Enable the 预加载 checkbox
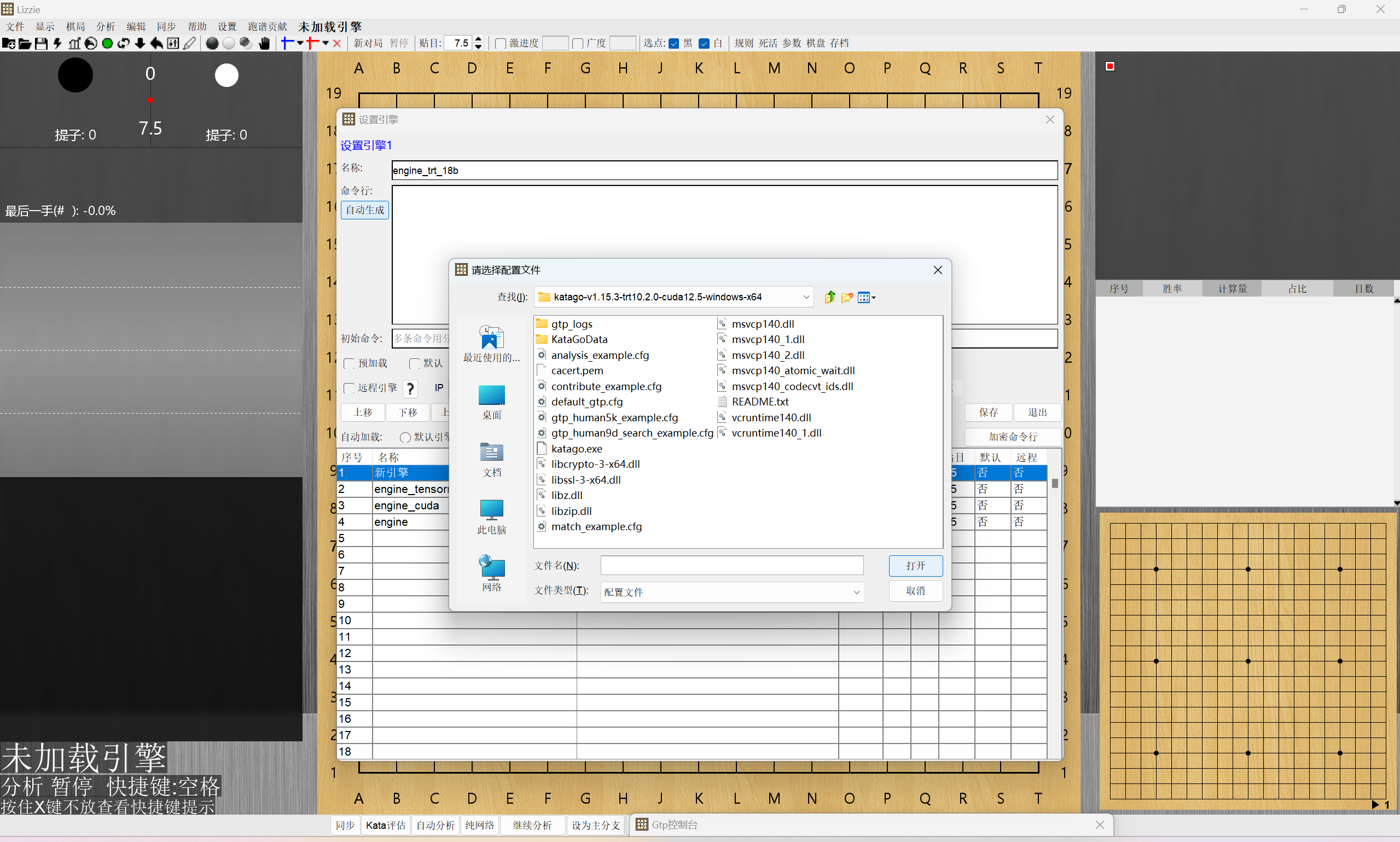The height and width of the screenshot is (842, 1400). coord(350,363)
